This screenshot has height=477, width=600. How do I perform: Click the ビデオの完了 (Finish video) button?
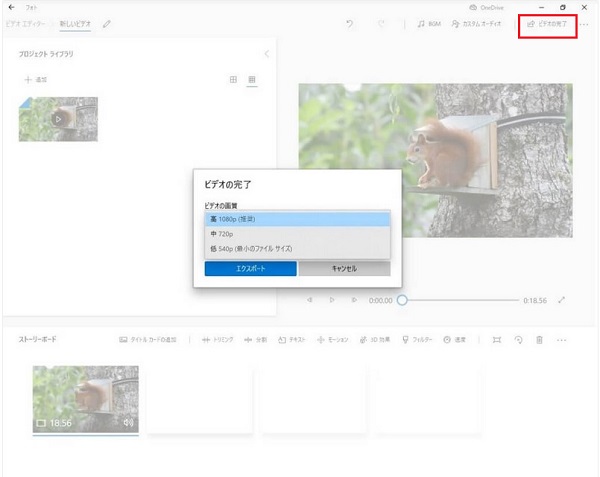[x=547, y=23]
